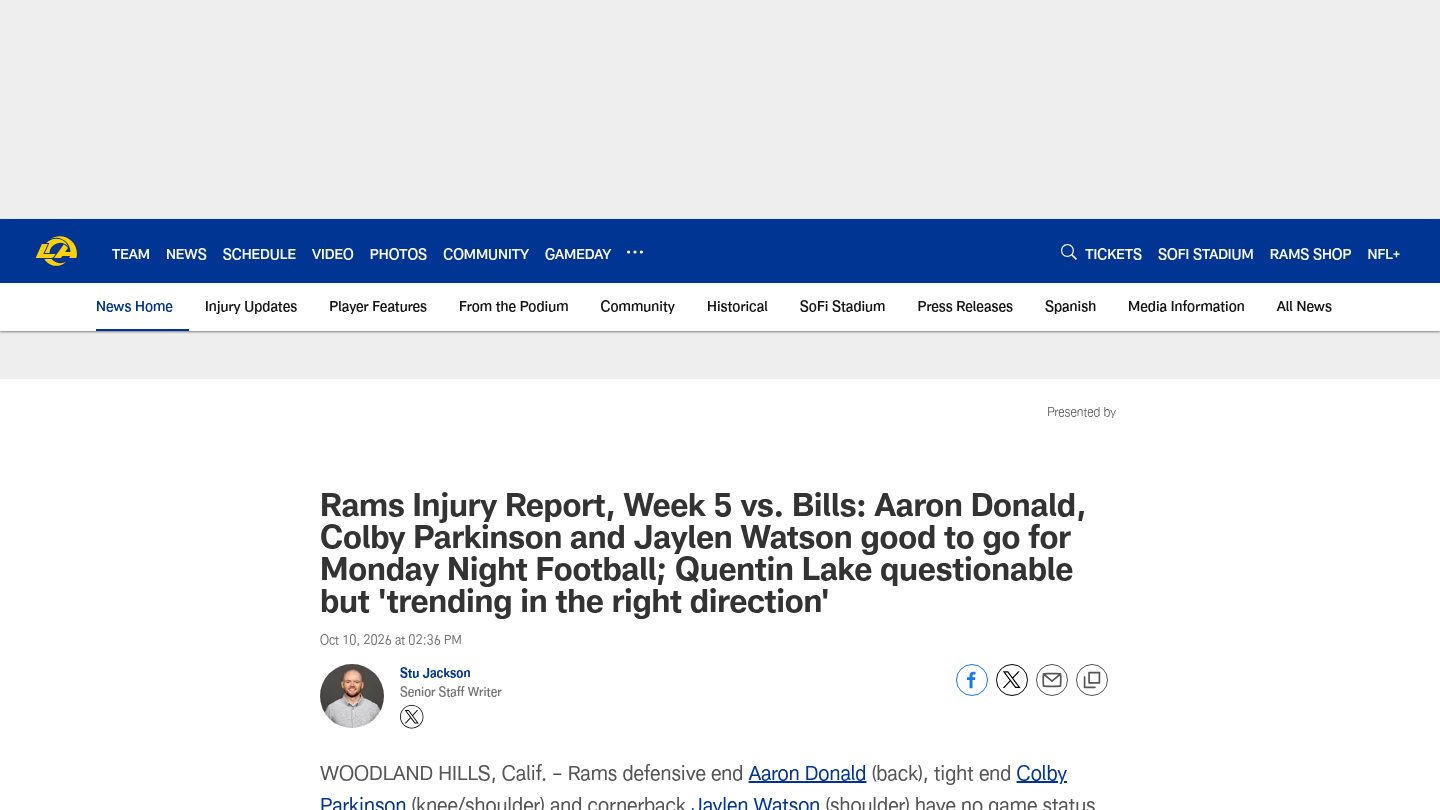Screen dimensions: 1440x810
Task: Click the article headline text
Action: click(703, 553)
